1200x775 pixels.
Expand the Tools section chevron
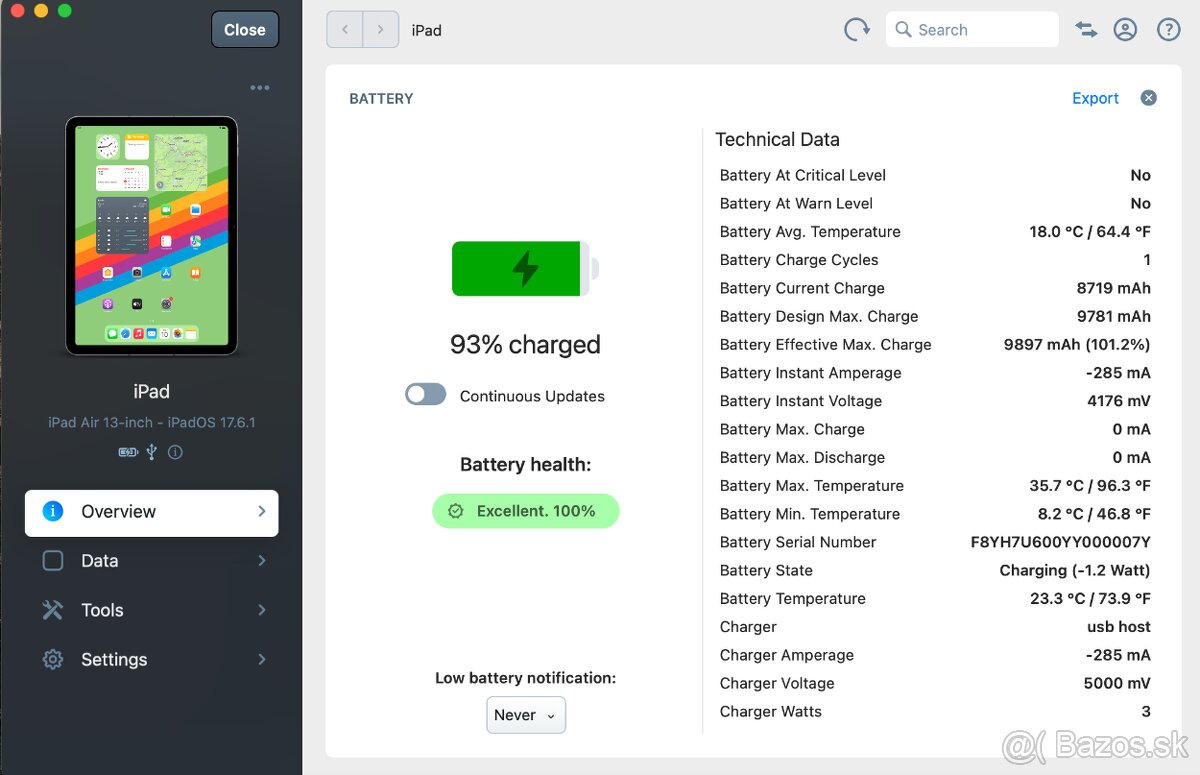tap(262, 610)
